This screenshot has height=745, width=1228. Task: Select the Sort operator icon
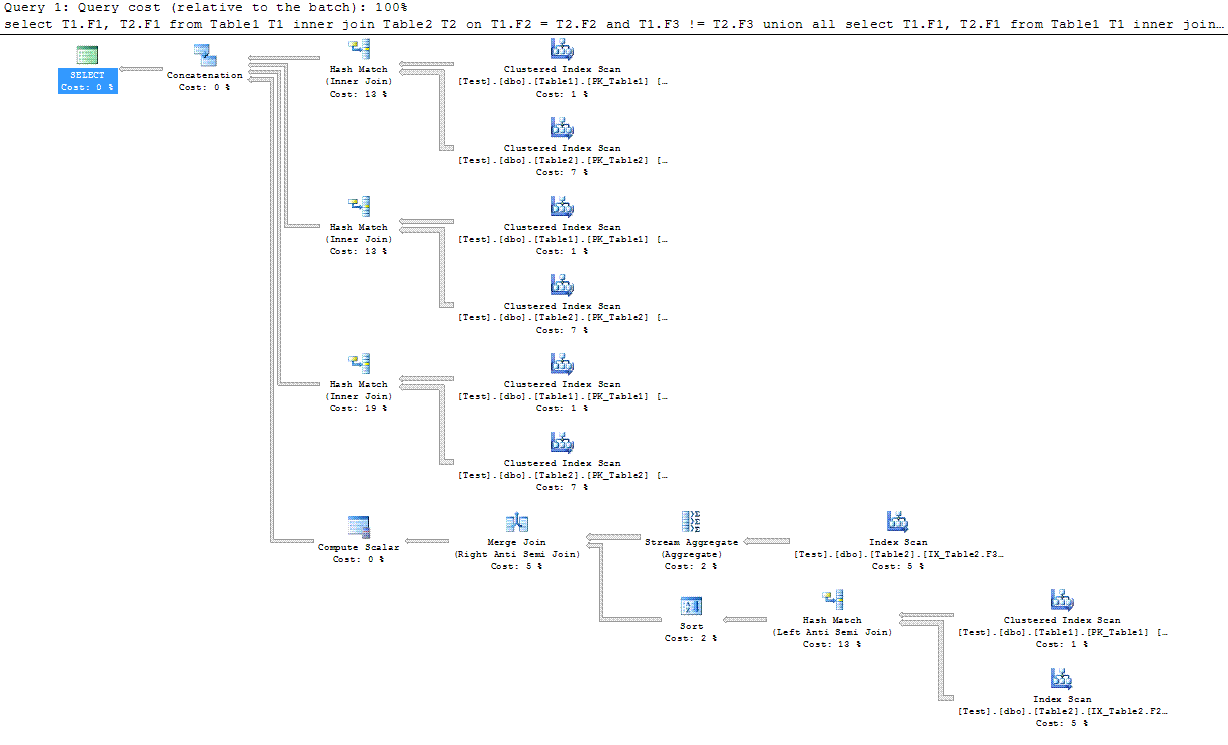coord(690,606)
